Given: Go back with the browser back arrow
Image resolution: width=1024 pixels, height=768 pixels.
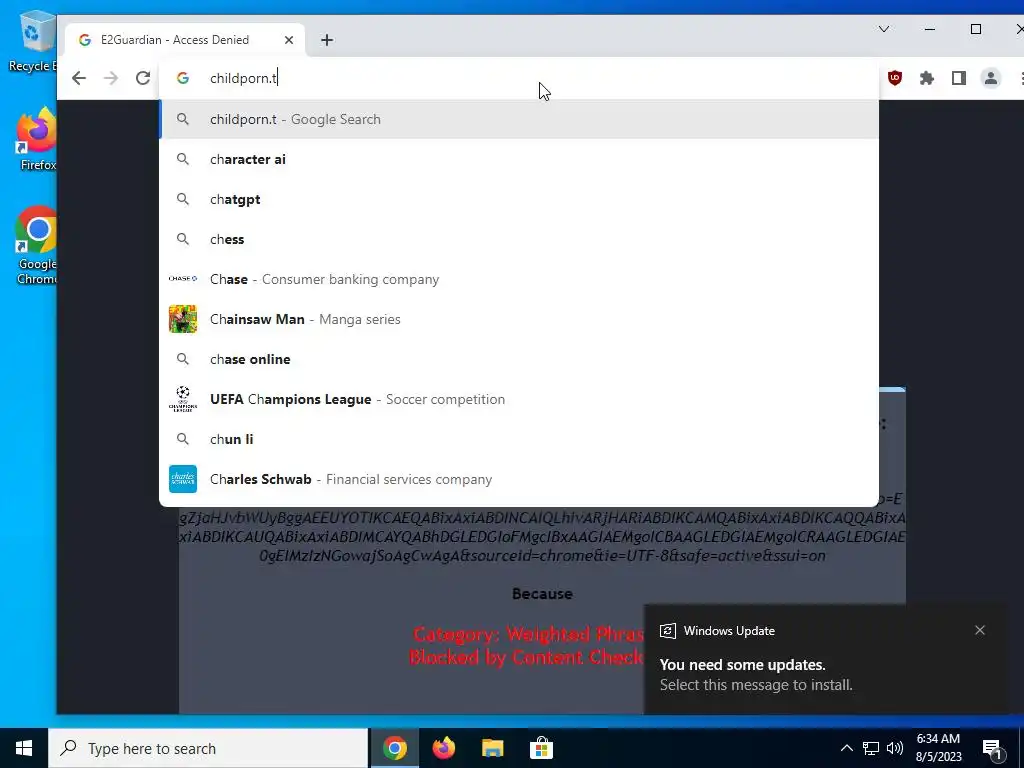Looking at the screenshot, I should click(x=79, y=78).
